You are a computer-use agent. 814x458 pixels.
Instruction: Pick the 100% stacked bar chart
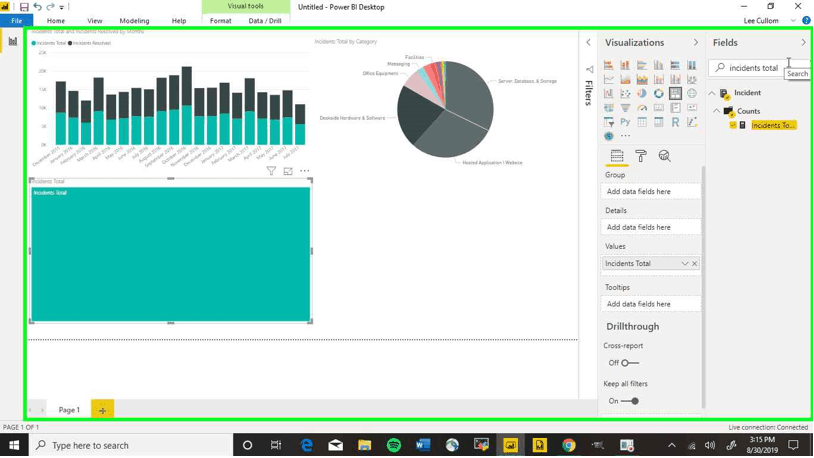pyautogui.click(x=675, y=65)
